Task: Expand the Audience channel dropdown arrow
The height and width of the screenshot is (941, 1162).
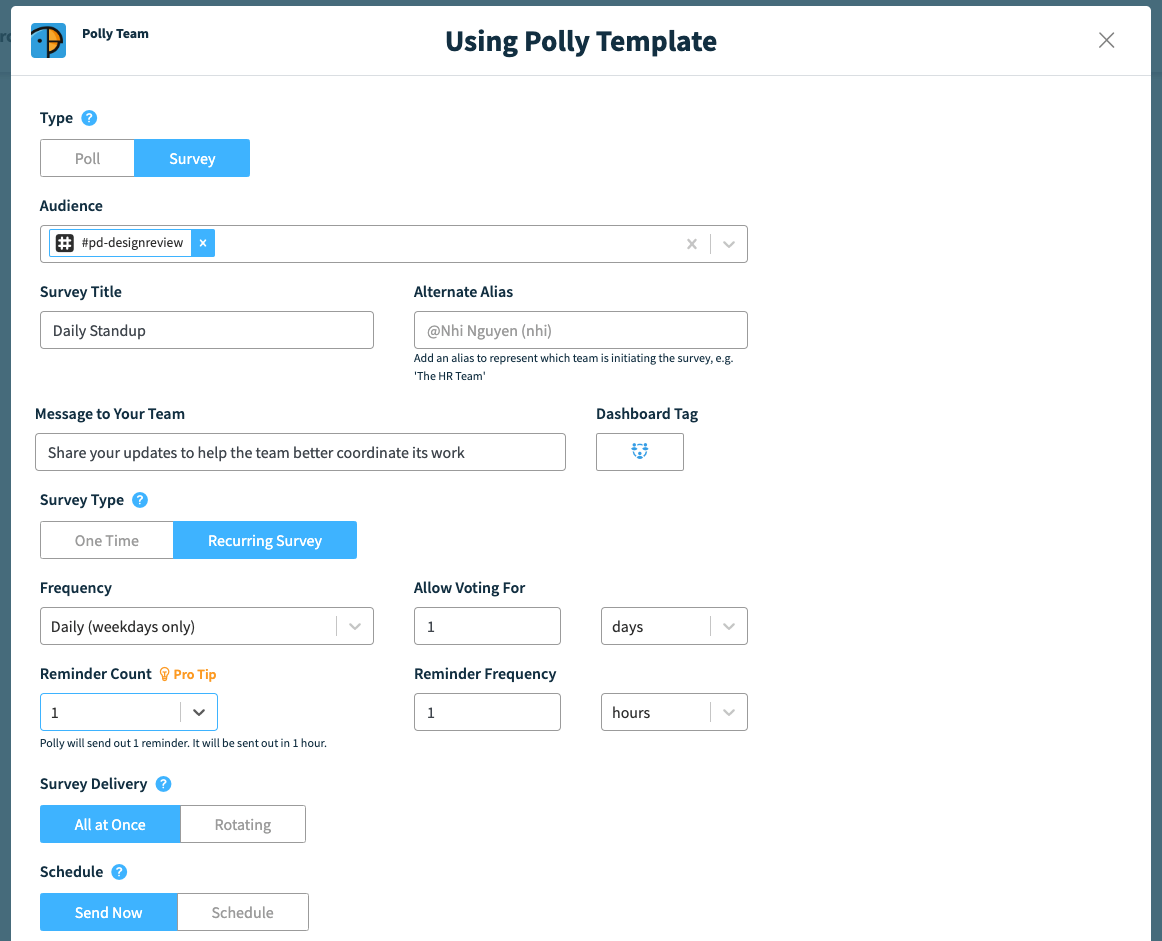Action: coord(729,244)
